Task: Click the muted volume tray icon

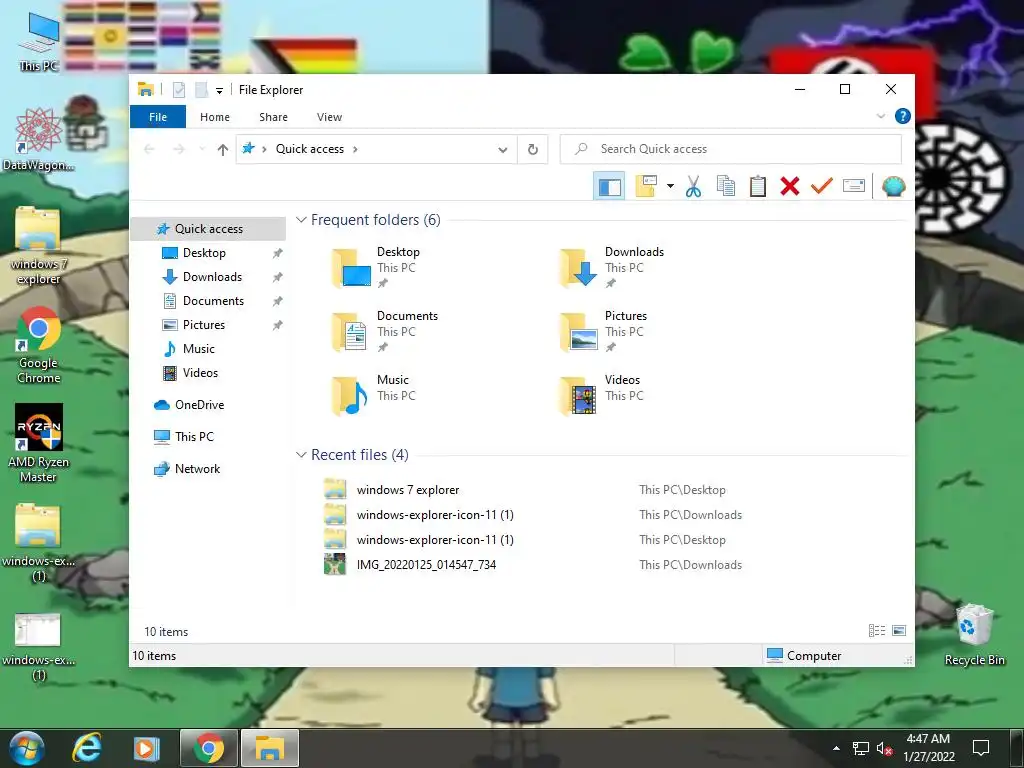Action: coord(884,748)
